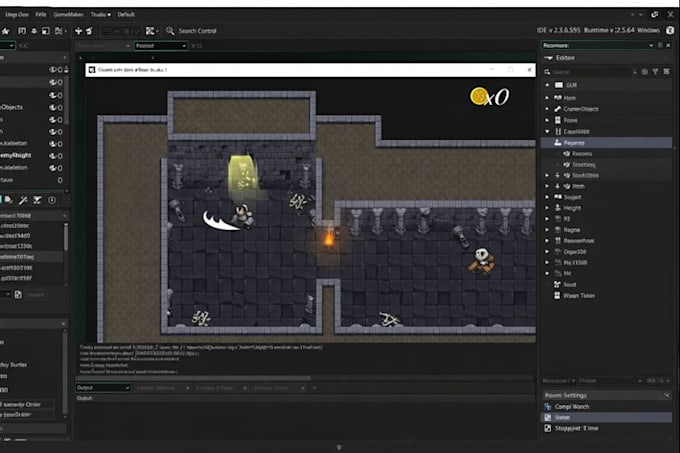The height and width of the screenshot is (453, 680).
Task: Open the Output dropdown in the bottom panel
Action: click(103, 388)
